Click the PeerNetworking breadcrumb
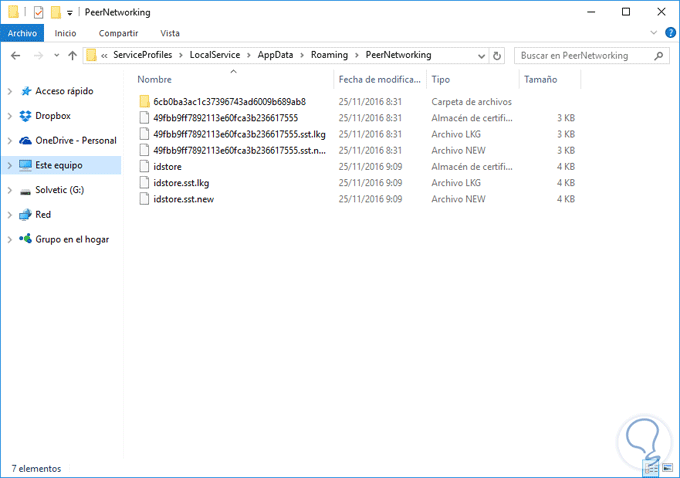Image resolution: width=680 pixels, height=478 pixels. (398, 55)
